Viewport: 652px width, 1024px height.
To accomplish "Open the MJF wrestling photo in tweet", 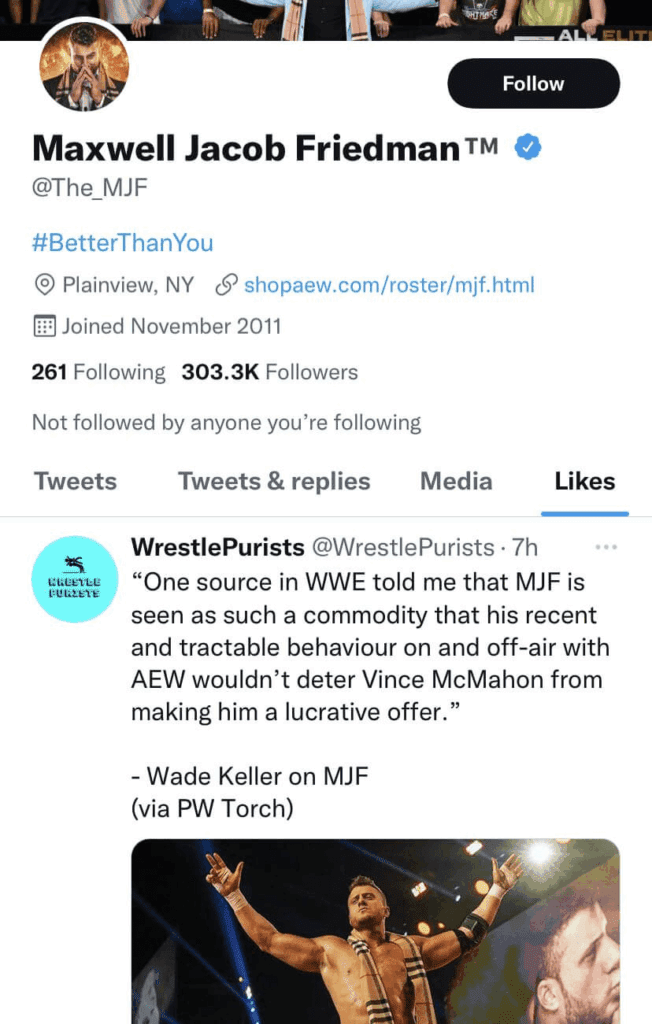I will 375,930.
